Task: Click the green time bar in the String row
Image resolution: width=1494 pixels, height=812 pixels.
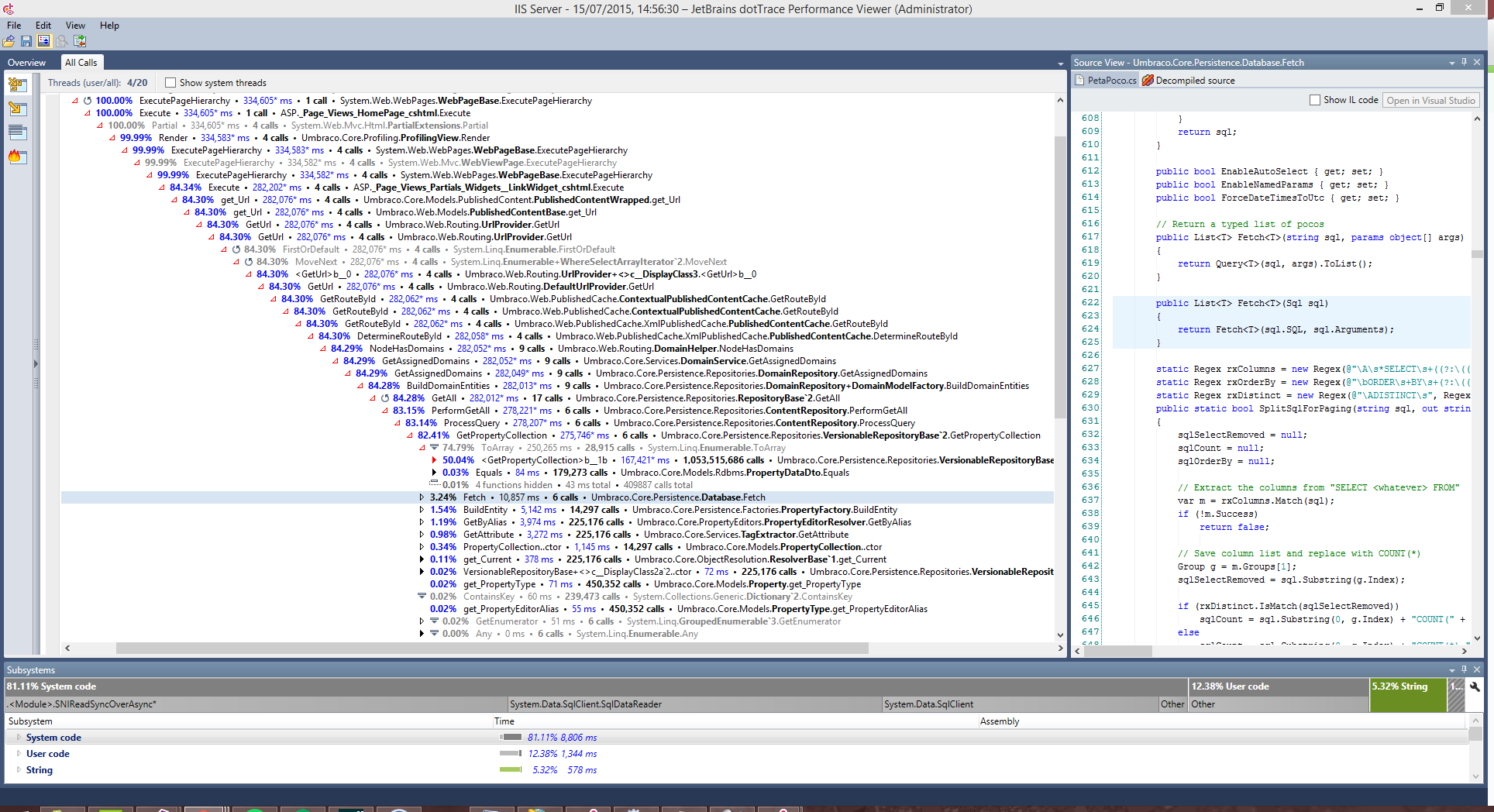Action: point(511,770)
